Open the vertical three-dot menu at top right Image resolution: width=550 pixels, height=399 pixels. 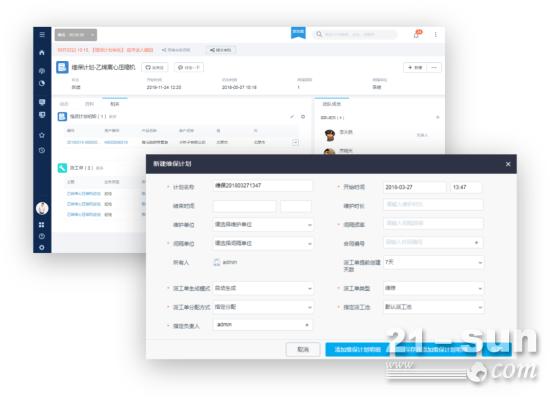pos(436,34)
